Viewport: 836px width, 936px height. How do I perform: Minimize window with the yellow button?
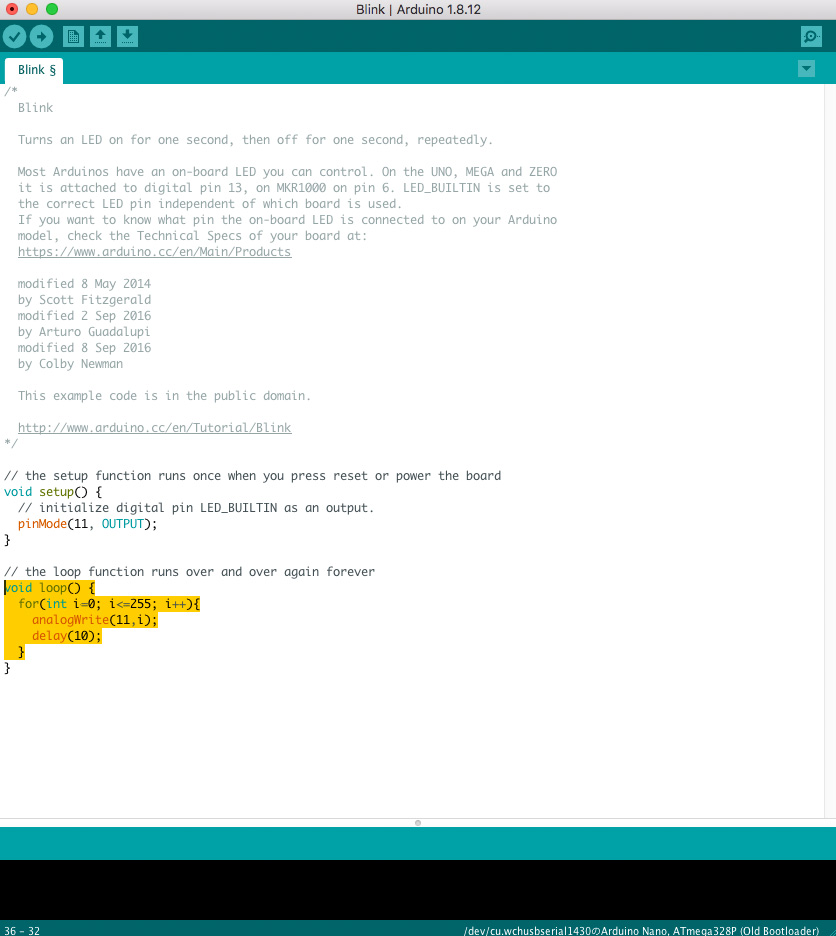[x=32, y=9]
